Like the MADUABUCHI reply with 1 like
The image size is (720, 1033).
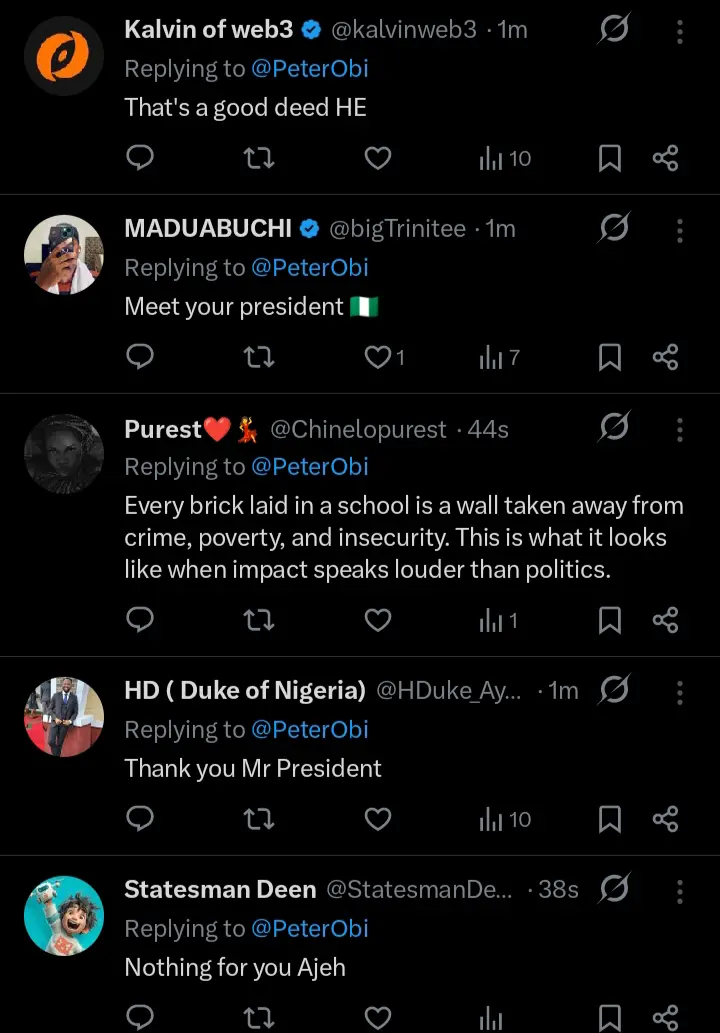(377, 357)
